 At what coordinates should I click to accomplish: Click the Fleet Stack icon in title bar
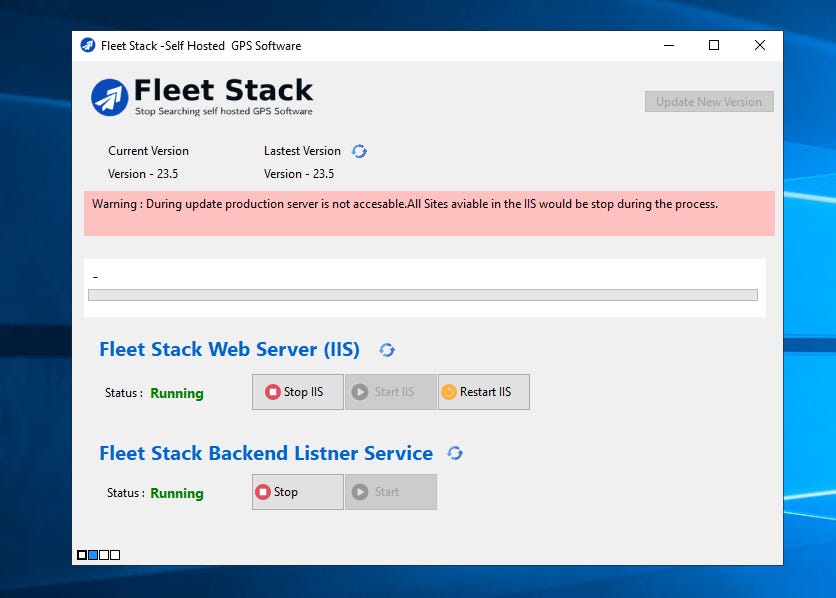pos(90,45)
